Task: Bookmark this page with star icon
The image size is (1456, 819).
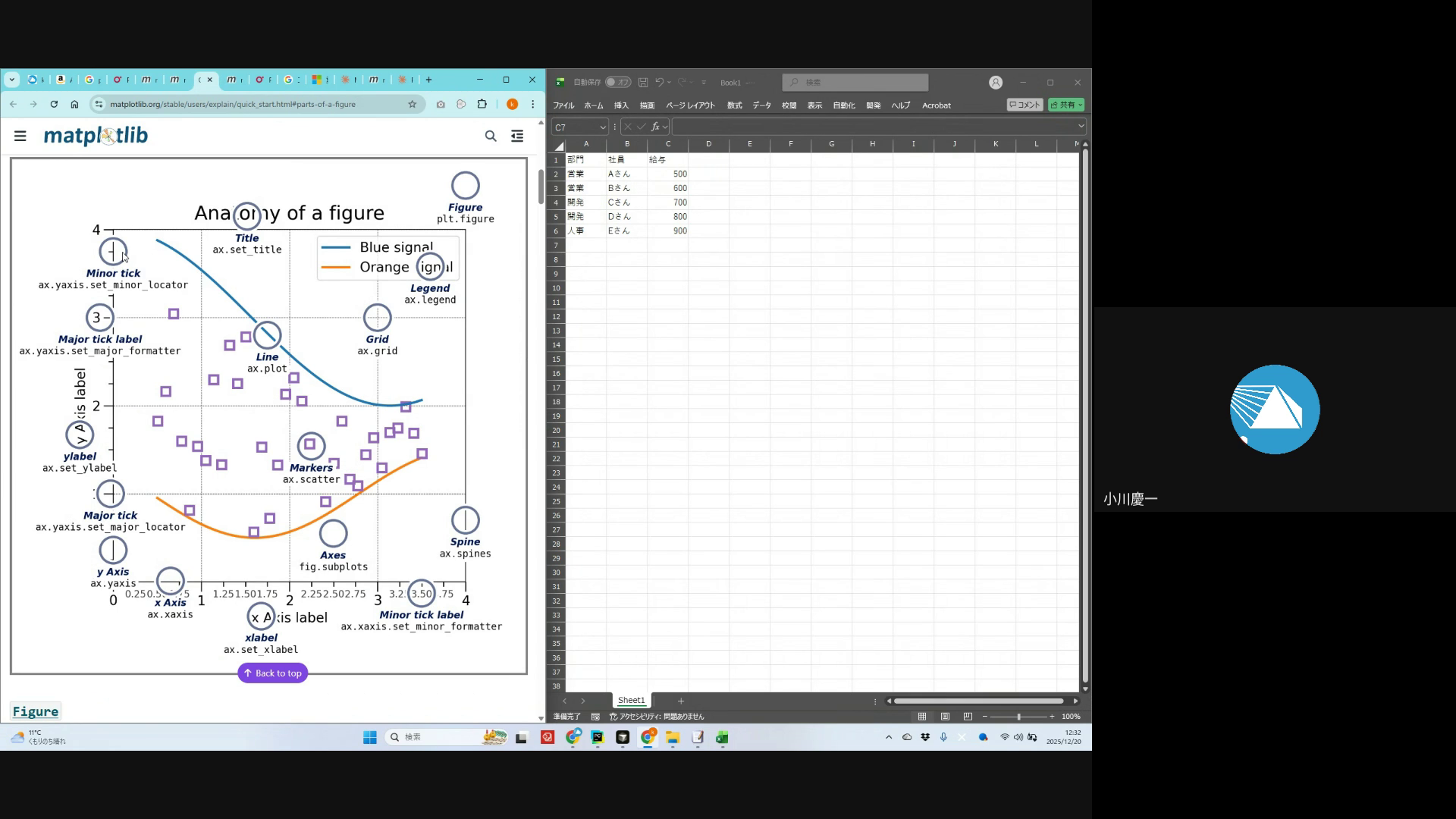Action: pos(413,104)
